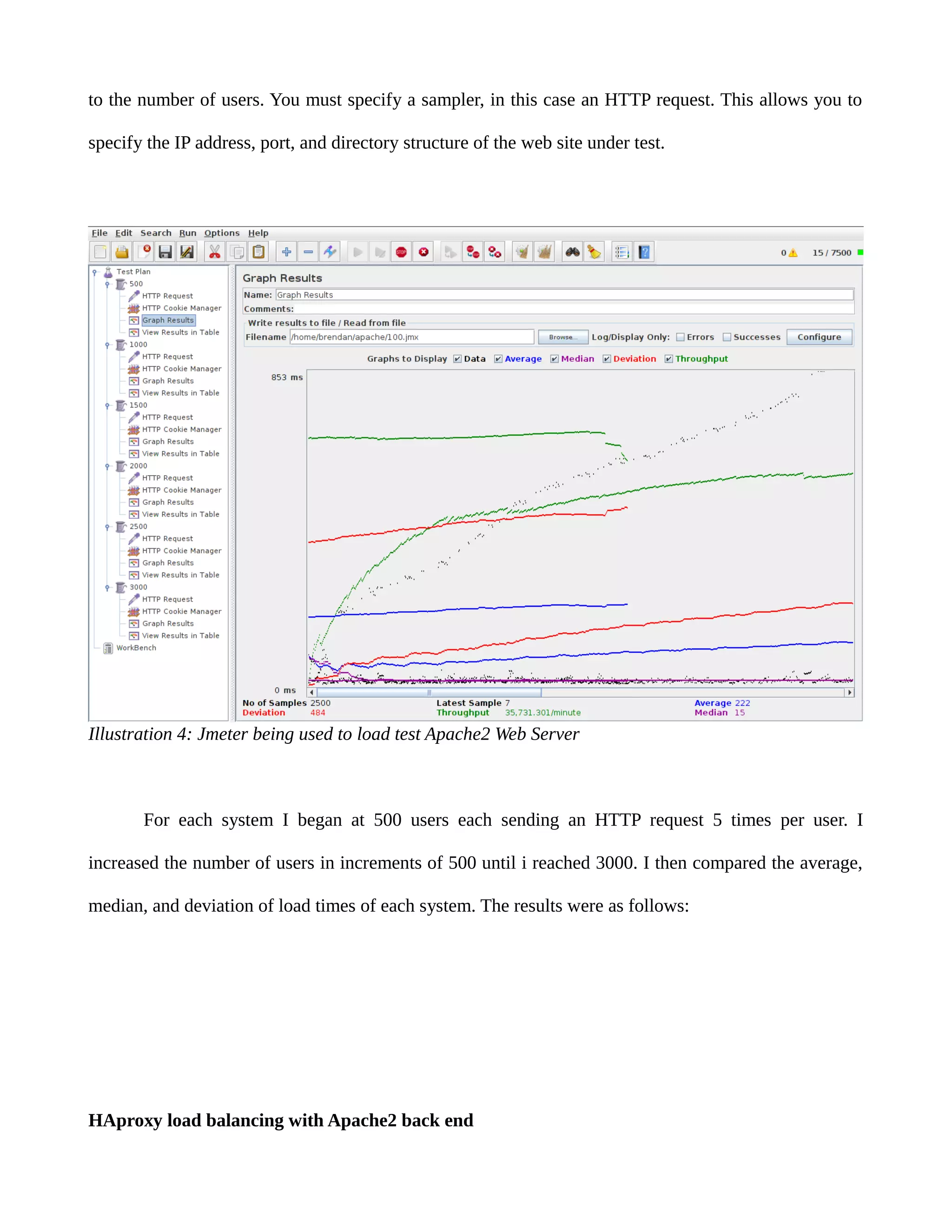The image size is (952, 1232).
Task: Click the graph scrollbar left arrow
Action: tap(312, 693)
